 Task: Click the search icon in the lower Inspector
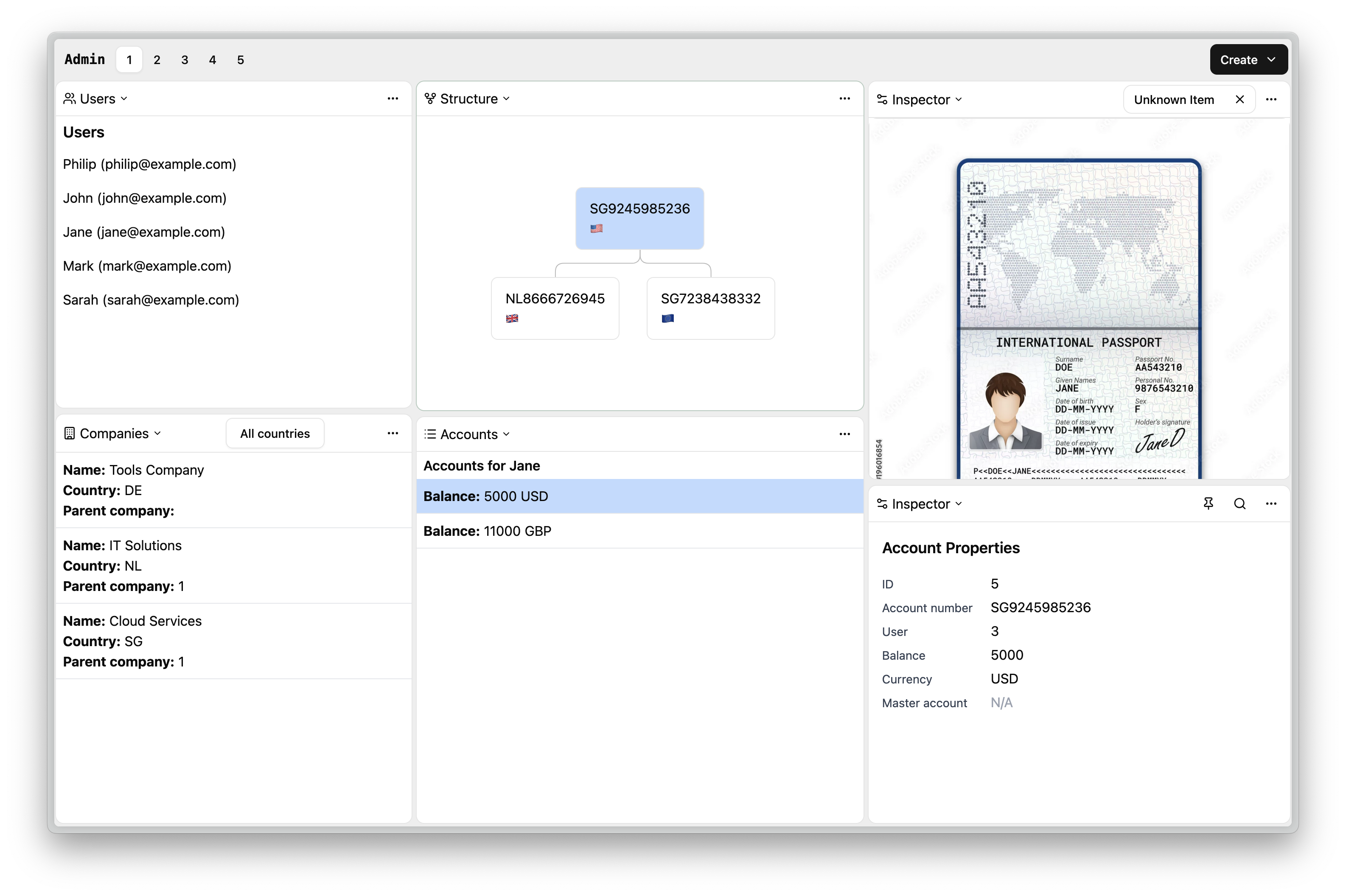[1239, 504]
